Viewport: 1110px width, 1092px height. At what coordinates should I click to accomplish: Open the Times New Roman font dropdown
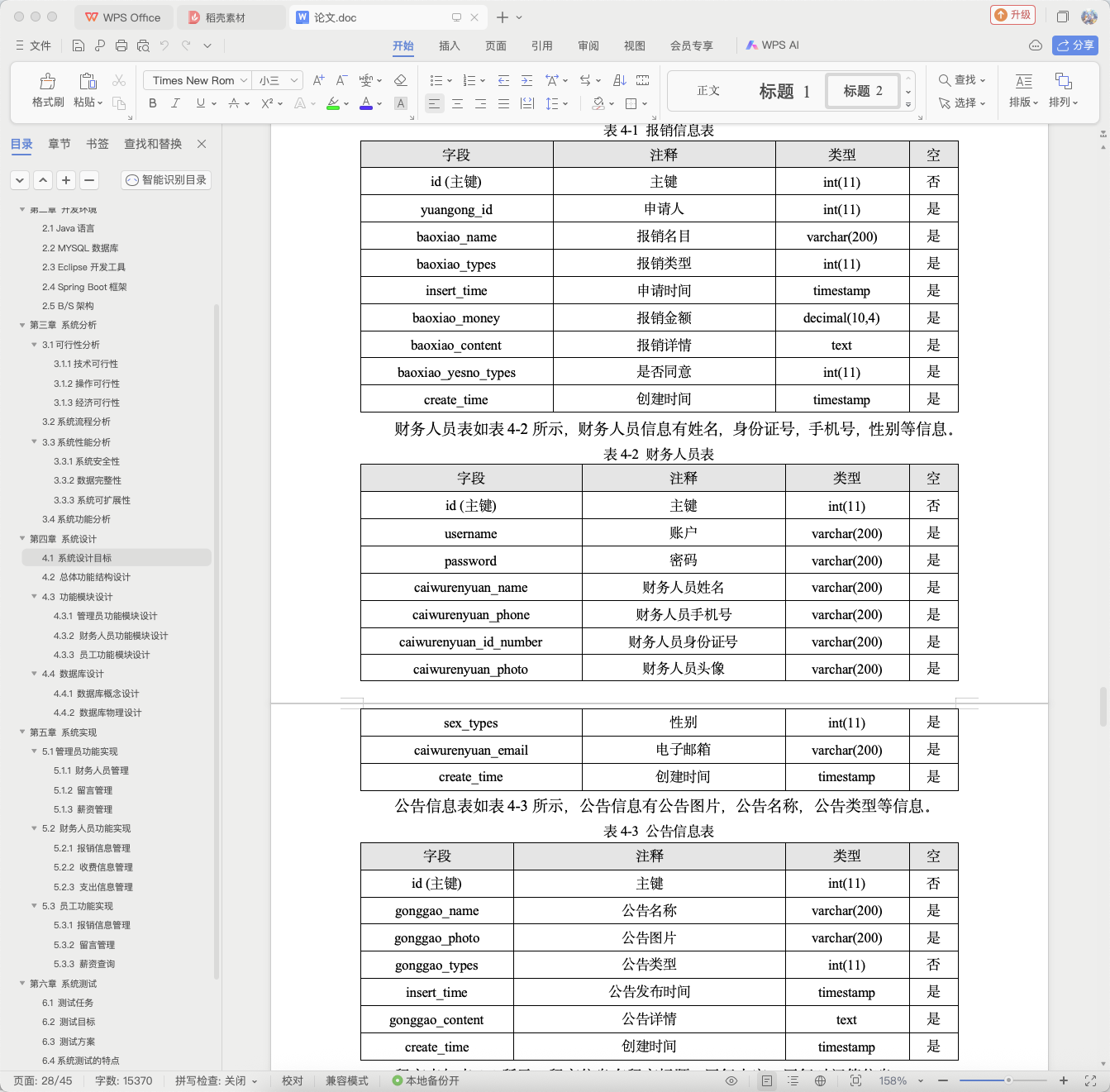(x=244, y=80)
